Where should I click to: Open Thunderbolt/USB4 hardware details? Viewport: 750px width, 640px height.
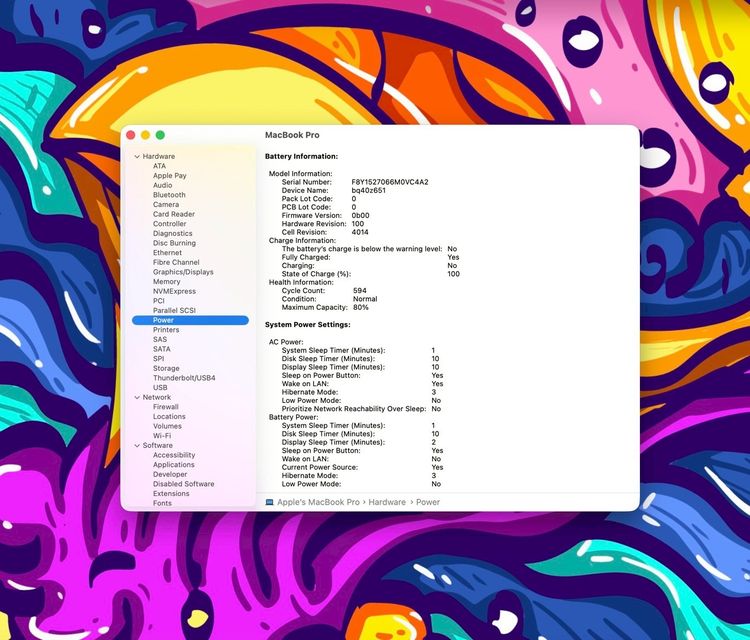[184, 378]
